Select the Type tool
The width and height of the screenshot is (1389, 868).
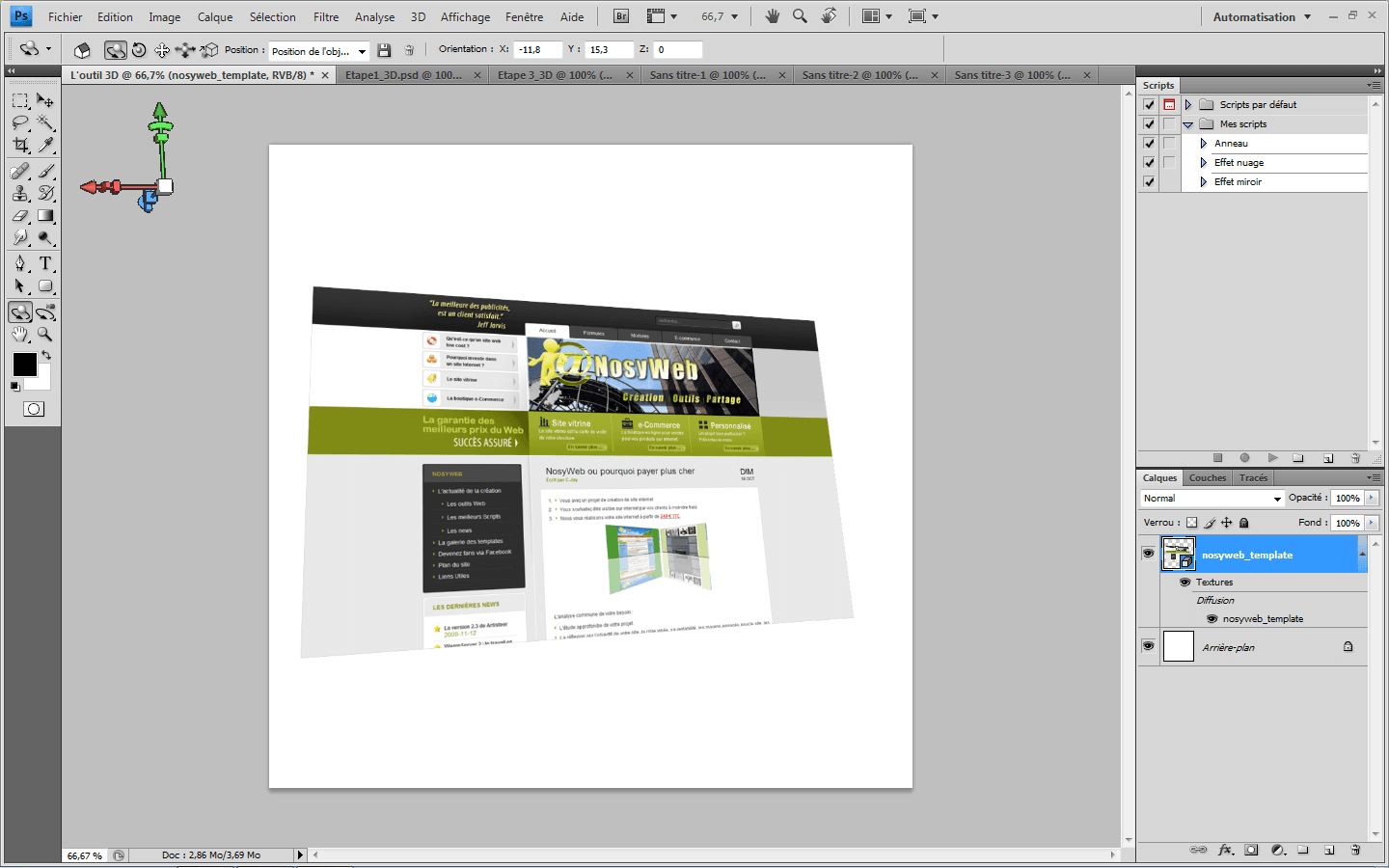coord(45,263)
